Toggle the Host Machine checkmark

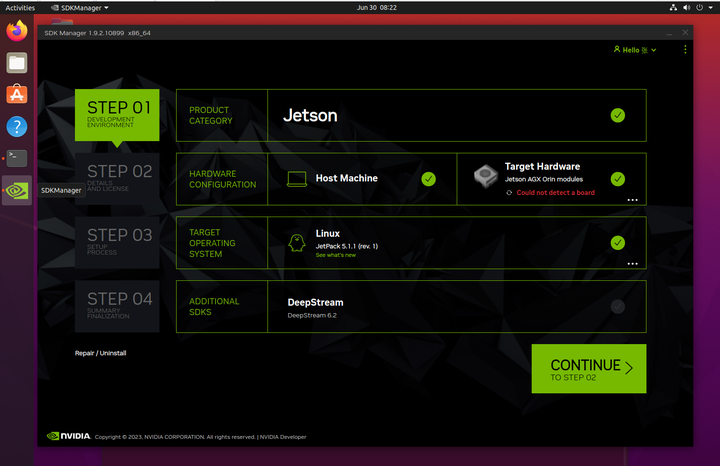[x=428, y=179]
